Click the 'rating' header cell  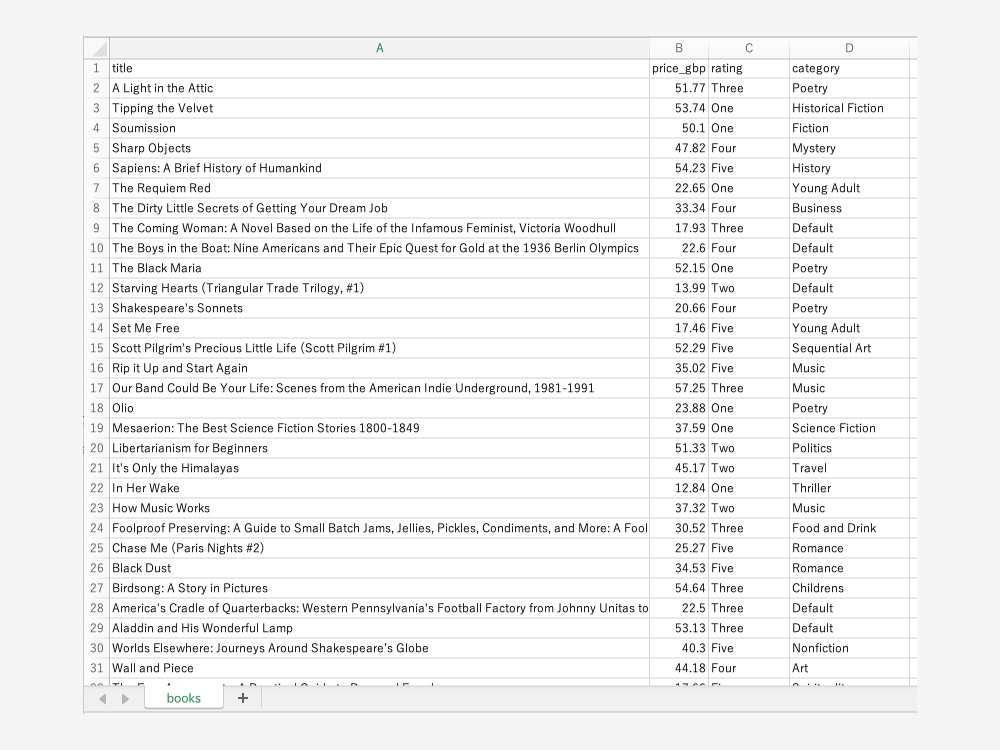click(x=749, y=68)
